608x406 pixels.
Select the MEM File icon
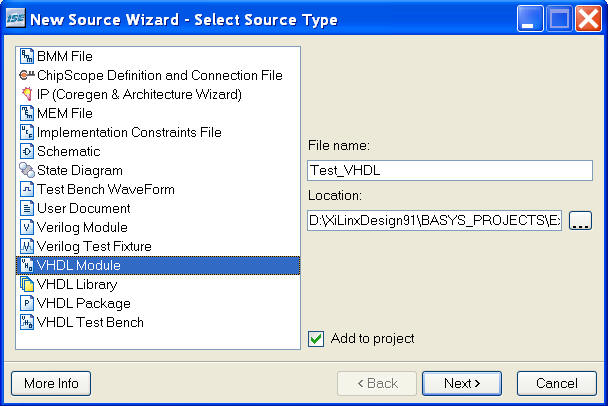(27, 113)
